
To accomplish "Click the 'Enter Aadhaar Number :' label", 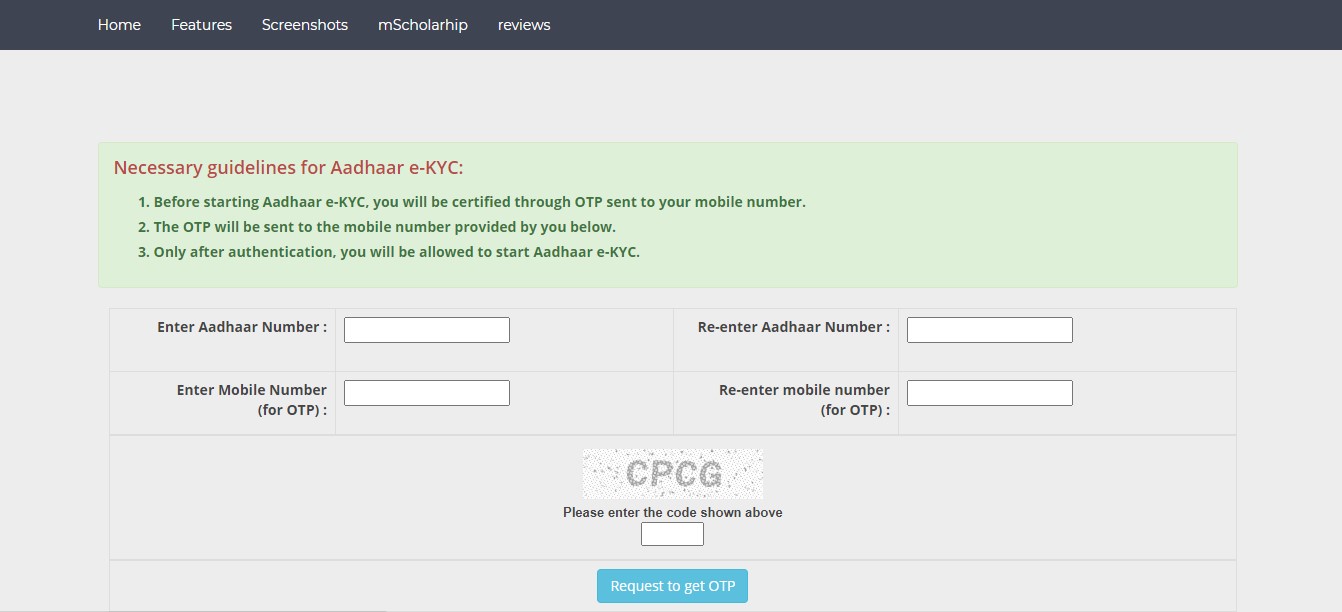I will [242, 327].
